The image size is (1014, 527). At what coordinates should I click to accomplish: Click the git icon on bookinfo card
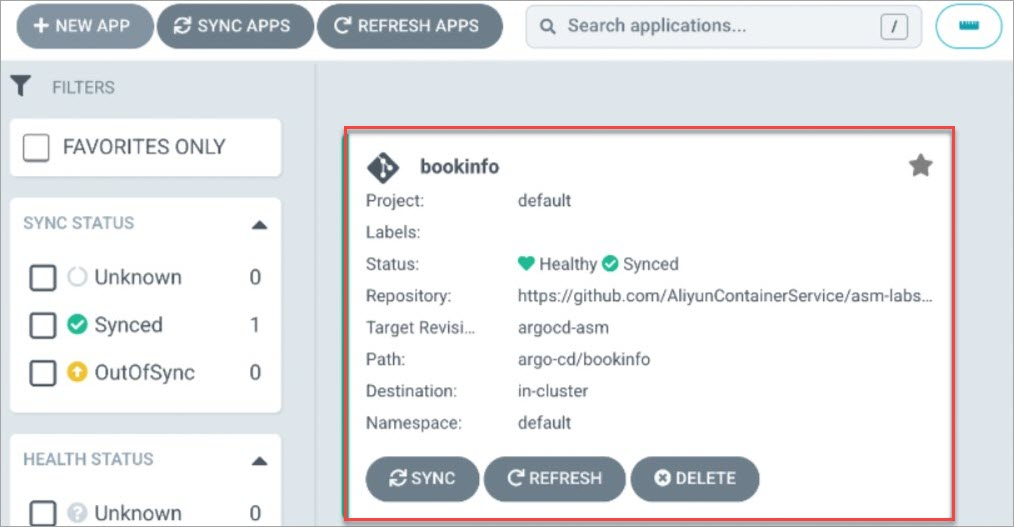pos(383,167)
